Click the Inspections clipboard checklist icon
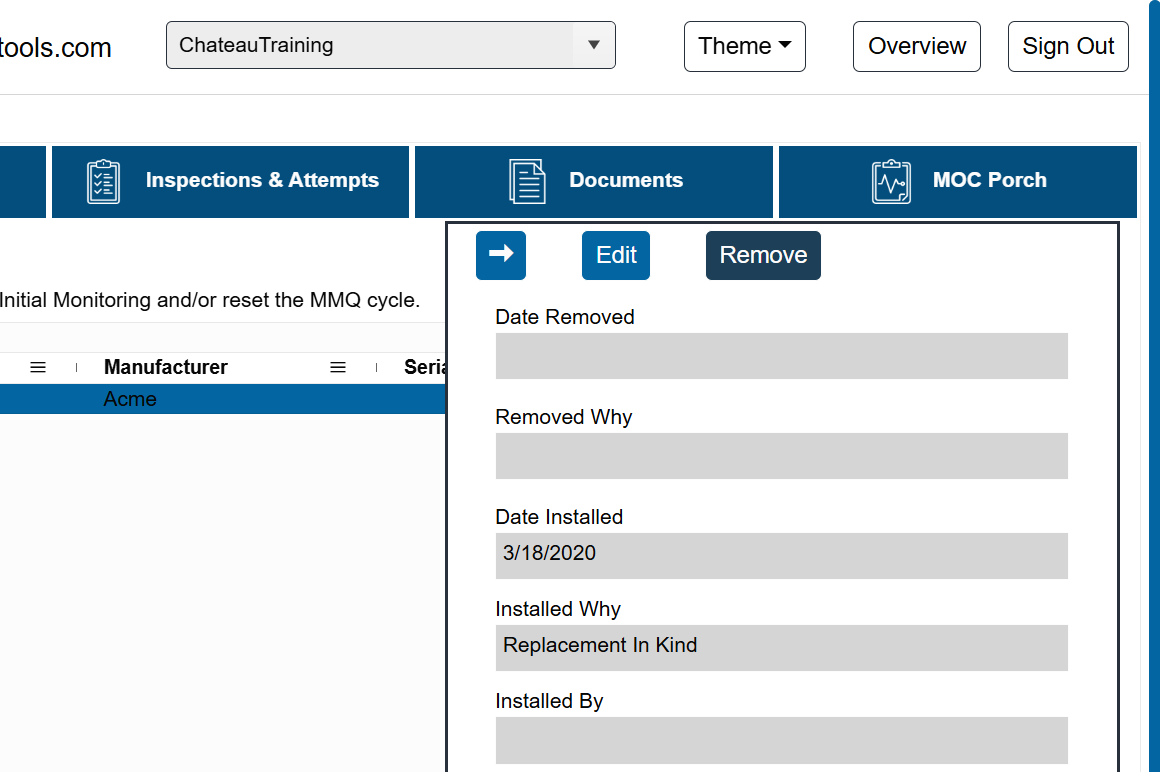The image size is (1160, 772). click(103, 181)
